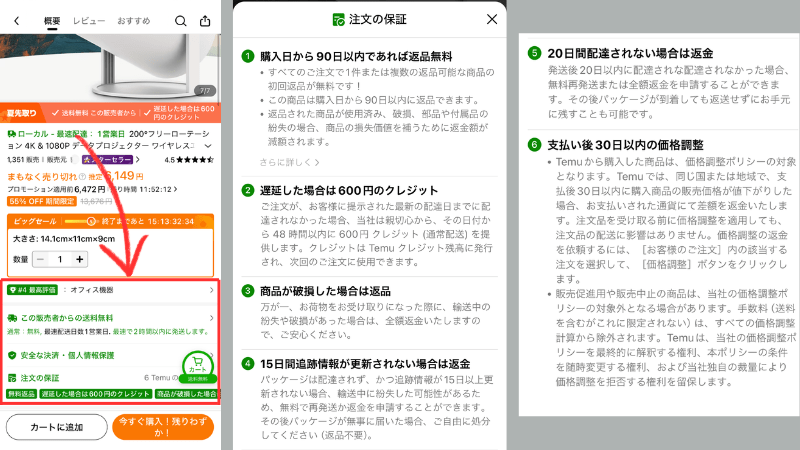Tap the カートに追加 button
The image size is (800, 450).
(57, 427)
